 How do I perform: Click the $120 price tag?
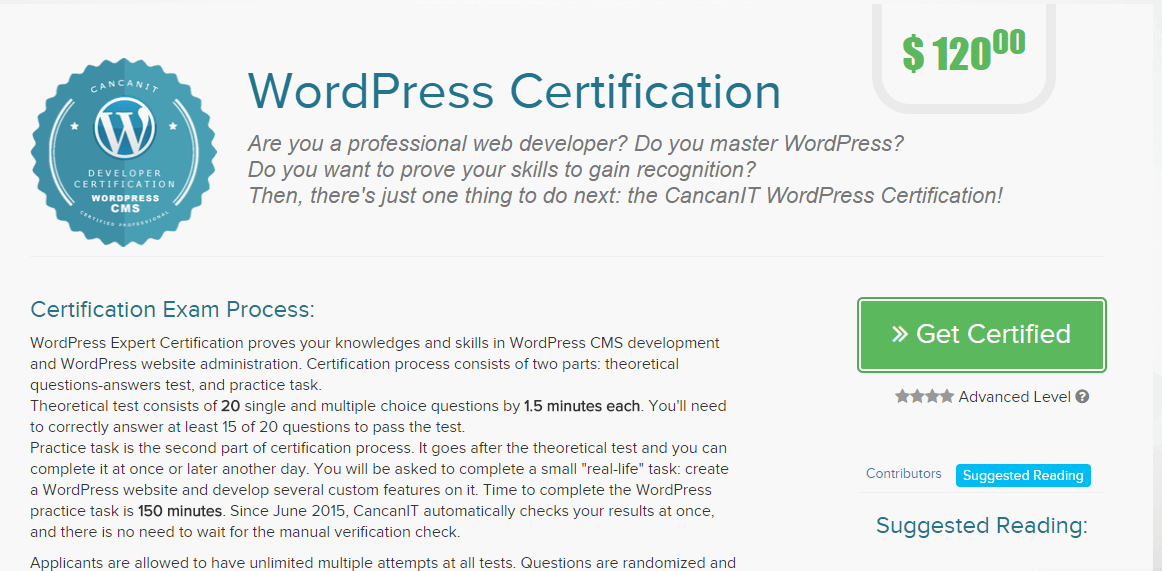pyautogui.click(x=964, y=52)
